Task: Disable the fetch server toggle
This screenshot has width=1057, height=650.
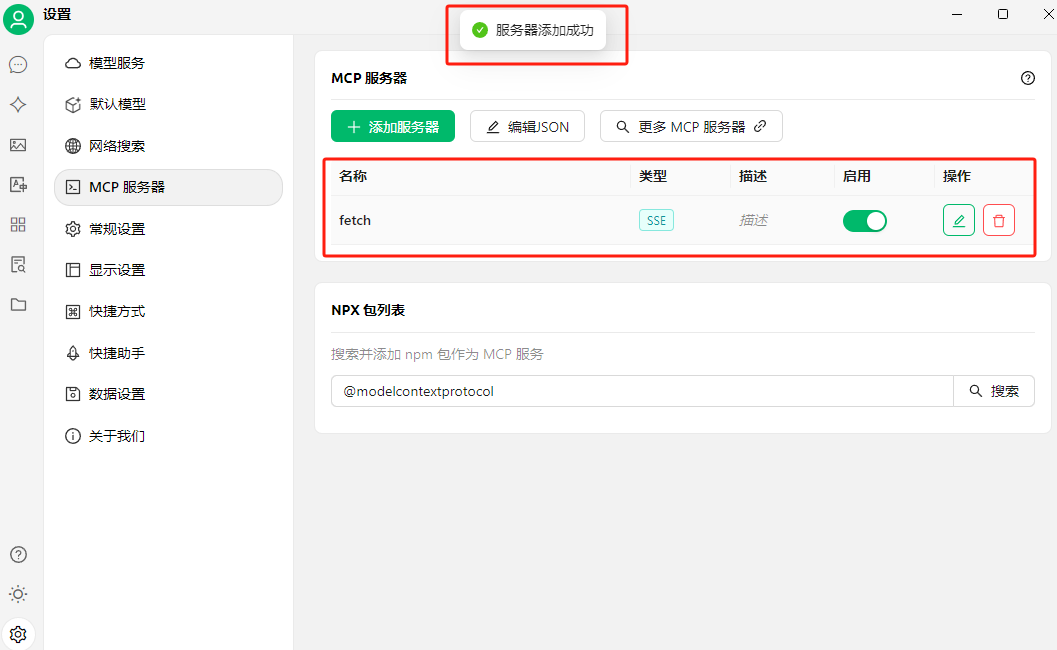Action: point(864,220)
